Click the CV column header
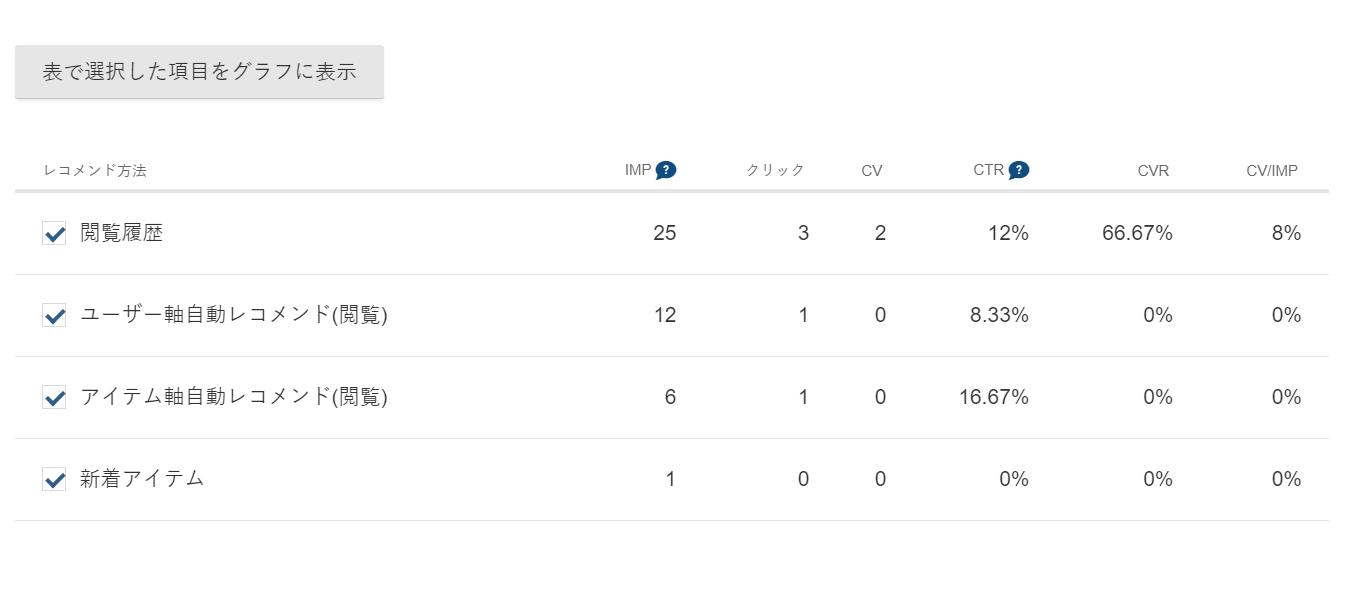Screen dimensions: 1350x595 pos(872,171)
